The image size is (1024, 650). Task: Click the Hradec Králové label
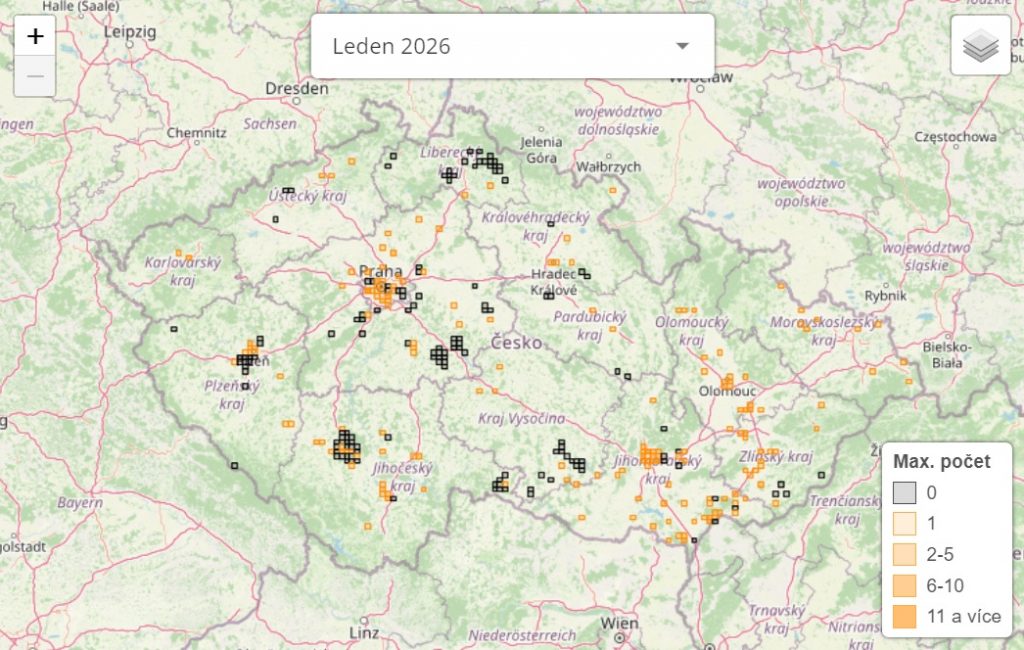(x=553, y=282)
